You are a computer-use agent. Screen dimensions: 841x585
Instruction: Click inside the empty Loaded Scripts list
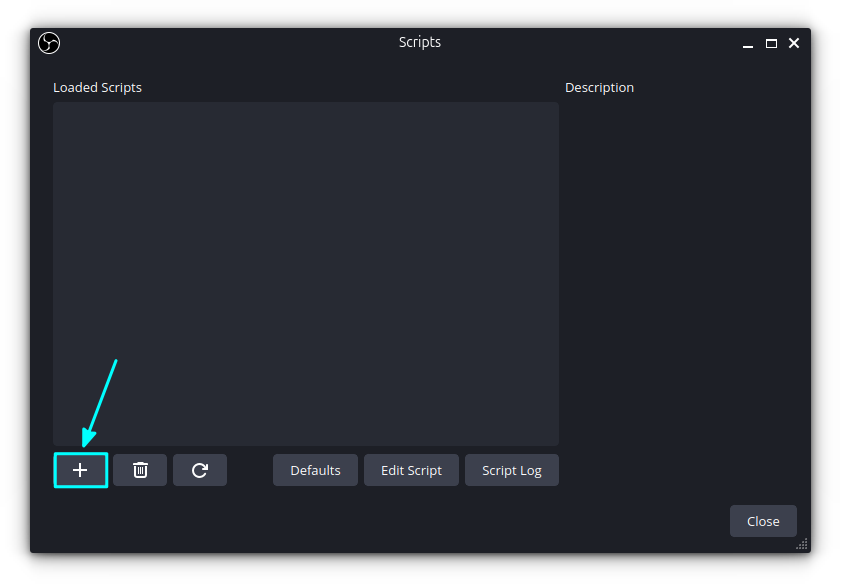305,250
